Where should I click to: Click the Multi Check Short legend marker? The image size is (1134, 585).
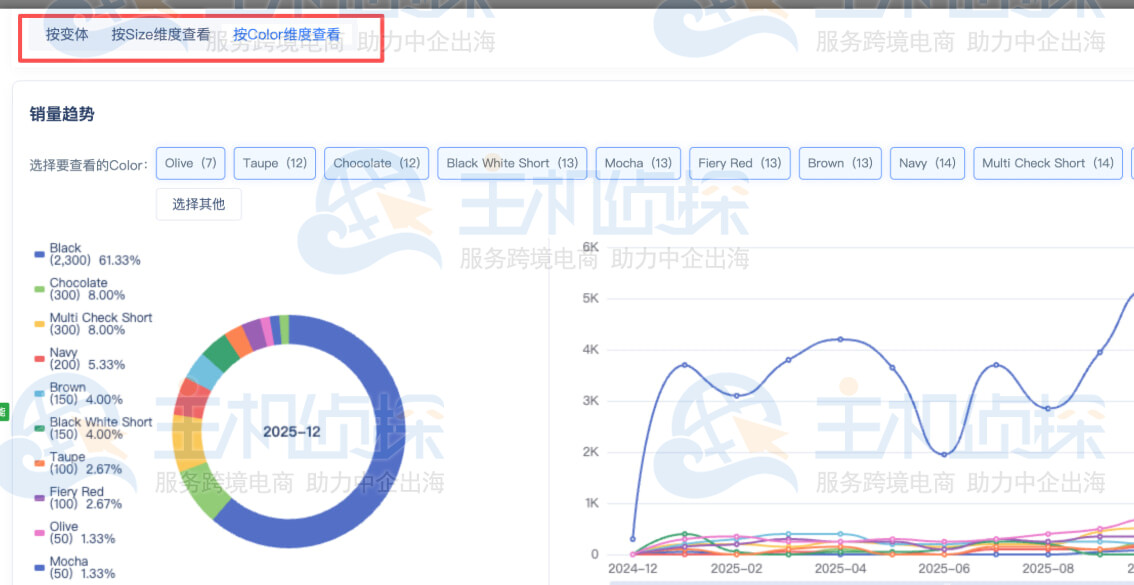pos(40,324)
